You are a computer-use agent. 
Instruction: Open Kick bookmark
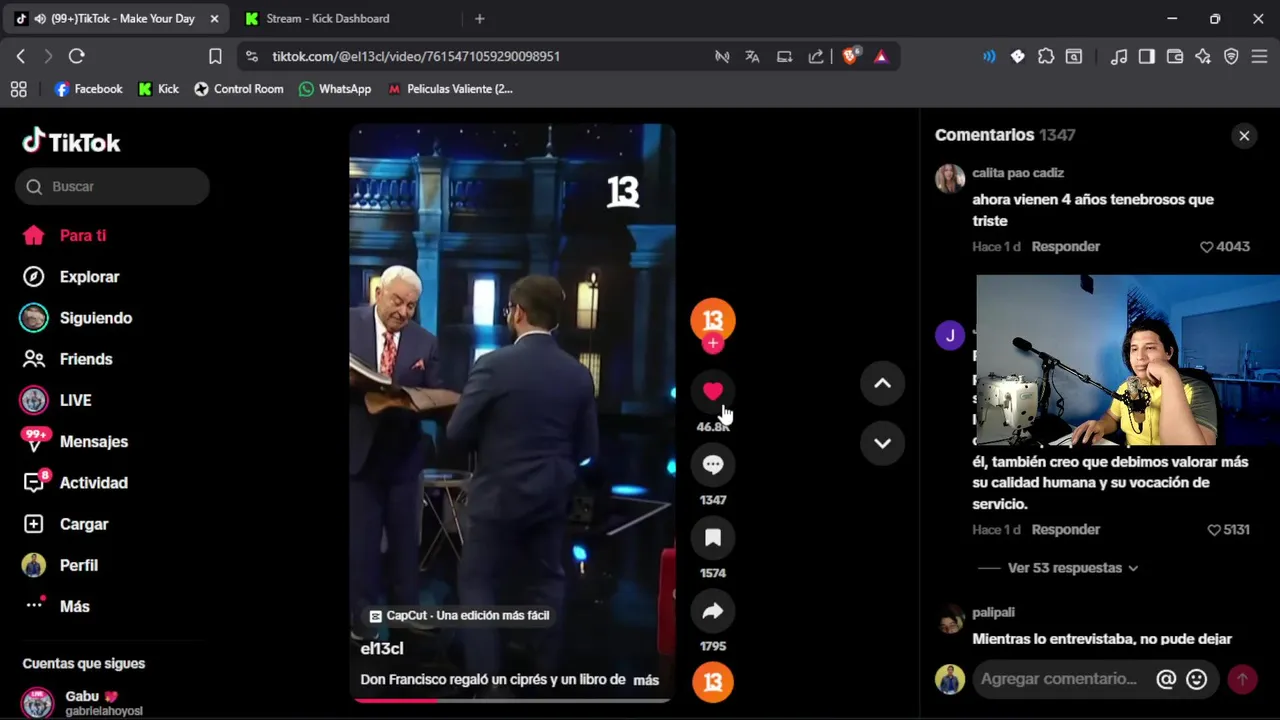click(158, 89)
